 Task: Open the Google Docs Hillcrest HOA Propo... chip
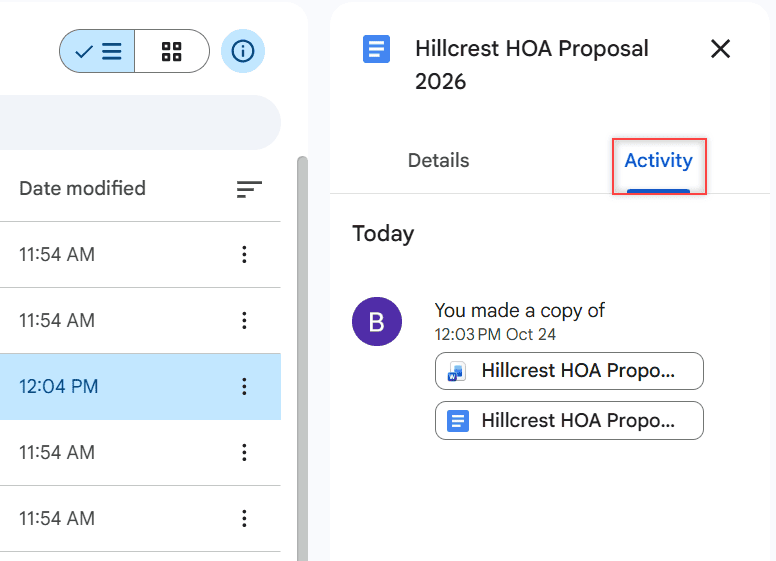click(569, 421)
